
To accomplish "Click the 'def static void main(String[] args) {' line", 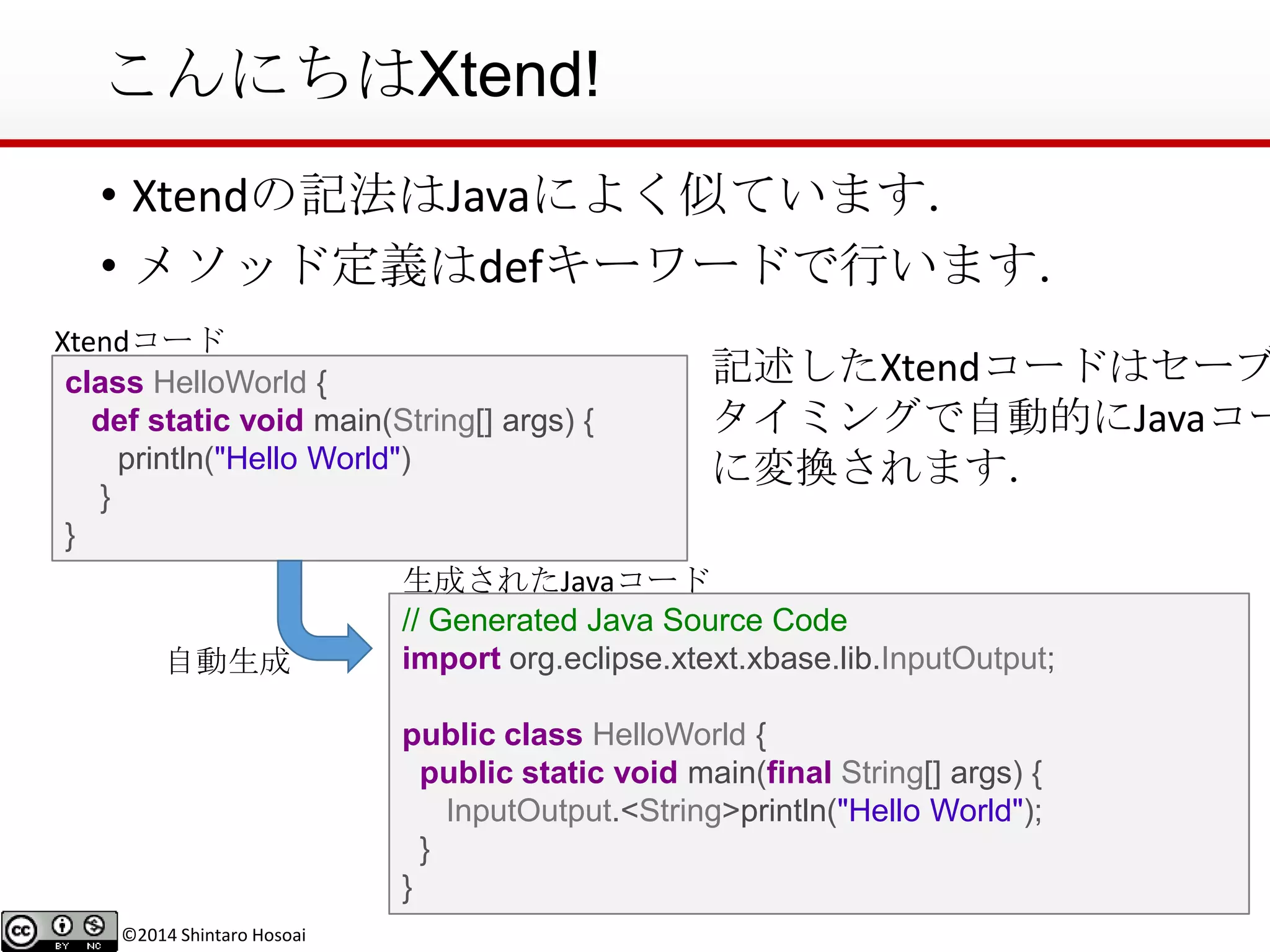I will pos(342,421).
